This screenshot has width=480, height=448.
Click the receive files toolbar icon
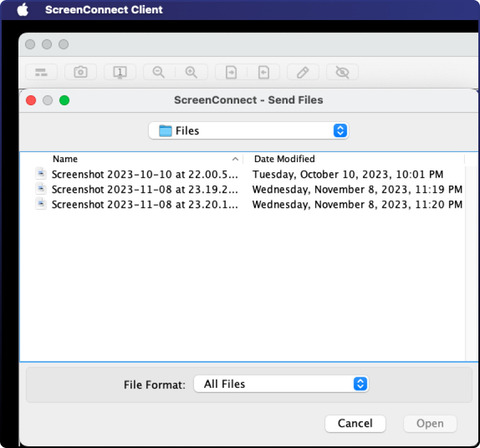click(264, 72)
